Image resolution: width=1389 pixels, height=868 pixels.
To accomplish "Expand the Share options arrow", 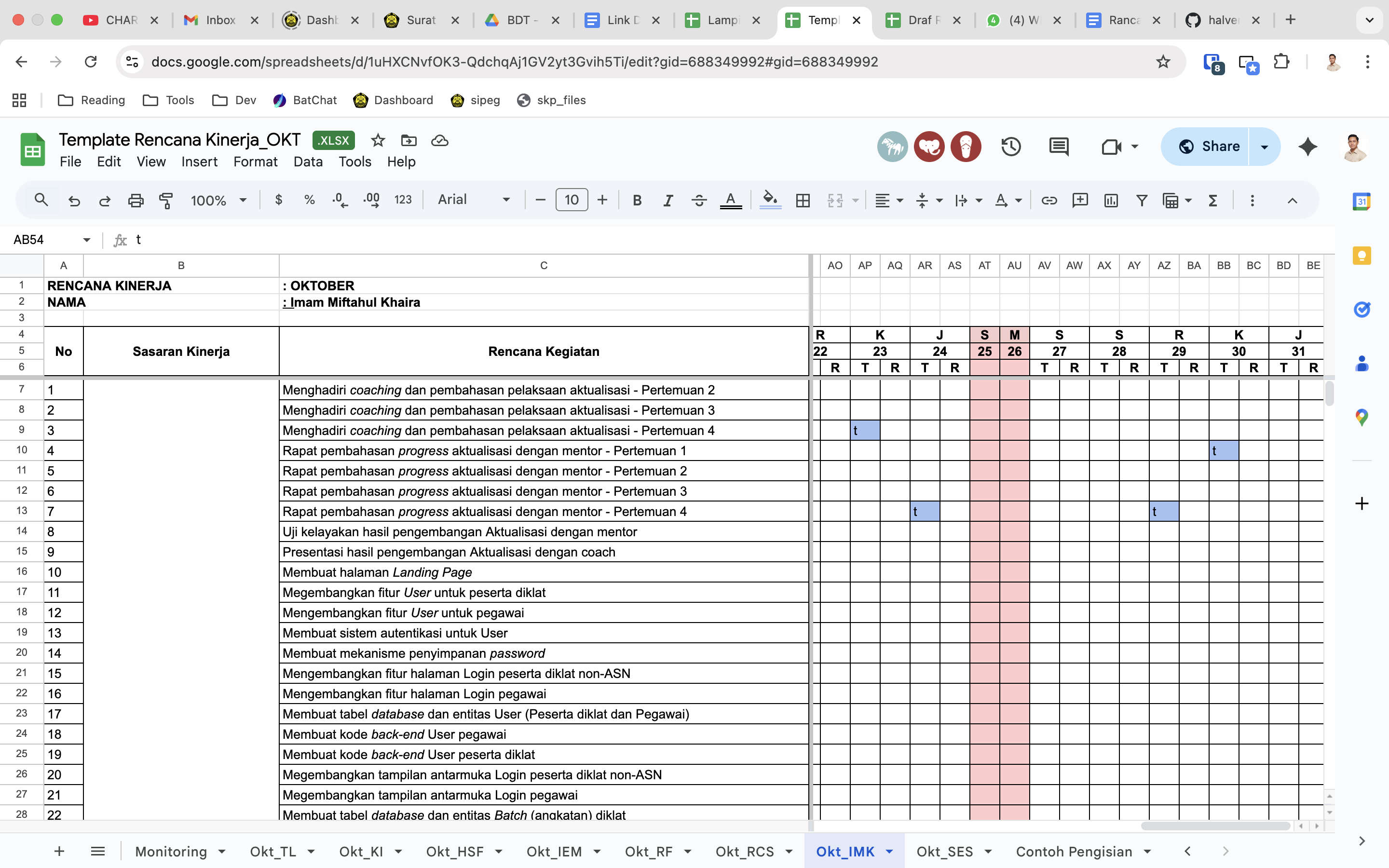I will pyautogui.click(x=1265, y=147).
